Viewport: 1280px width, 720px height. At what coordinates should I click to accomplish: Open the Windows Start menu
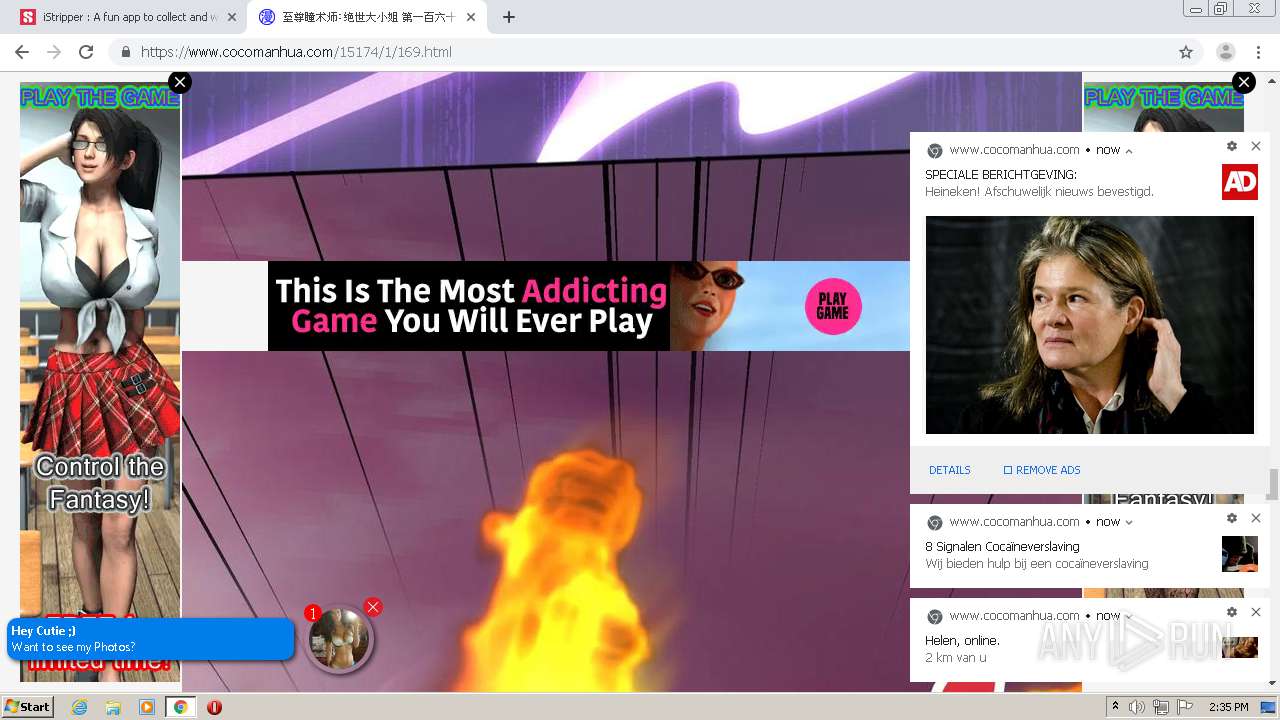(x=27, y=706)
